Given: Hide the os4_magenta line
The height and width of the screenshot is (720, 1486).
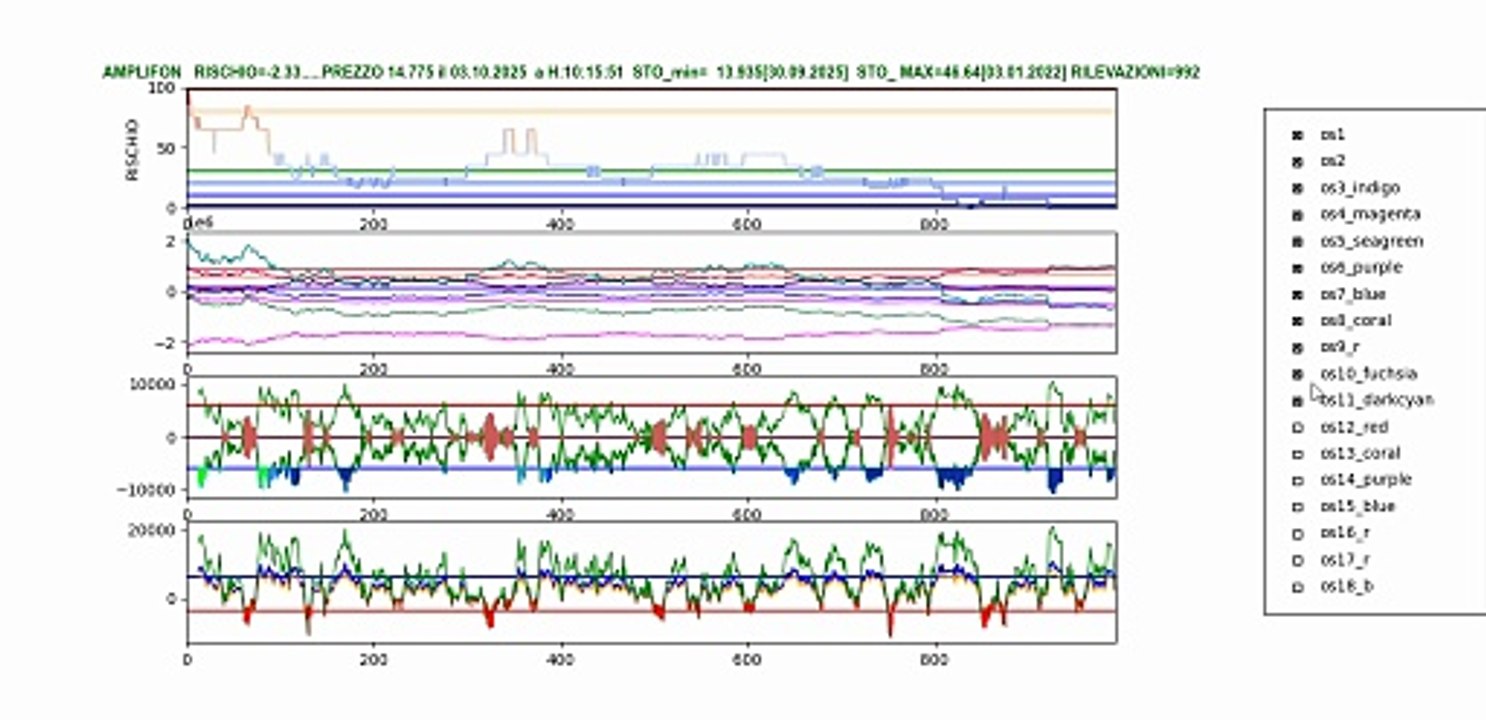Looking at the screenshot, I should (1297, 214).
